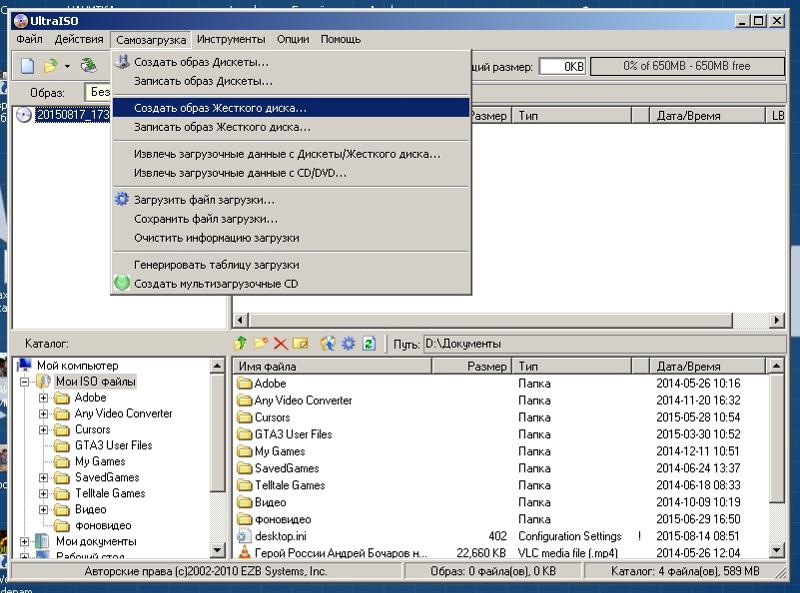Image resolution: width=800 pixels, height=593 pixels.
Task: Open the dropdown arrow beside the Open icon
Action: click(67, 66)
